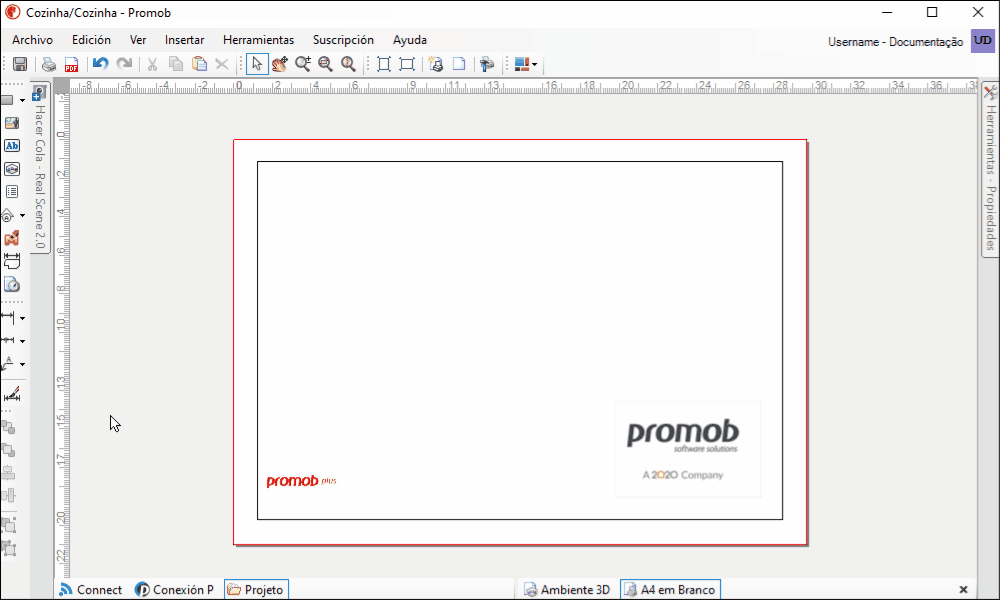Click the Paste clipboard icon
The image size is (1000, 600).
pyautogui.click(x=199, y=64)
